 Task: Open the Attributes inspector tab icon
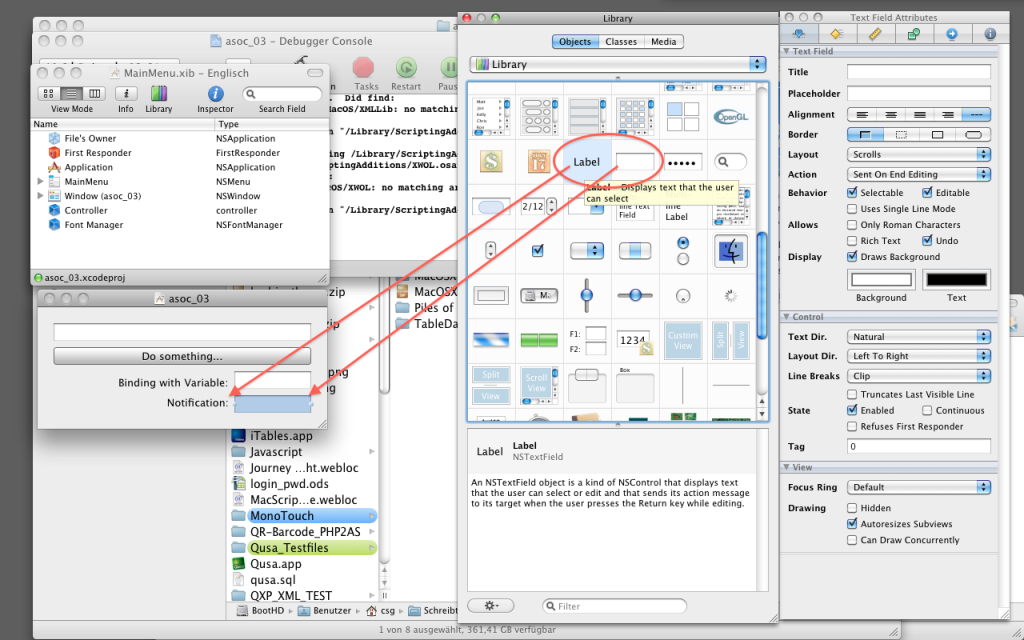click(x=798, y=34)
